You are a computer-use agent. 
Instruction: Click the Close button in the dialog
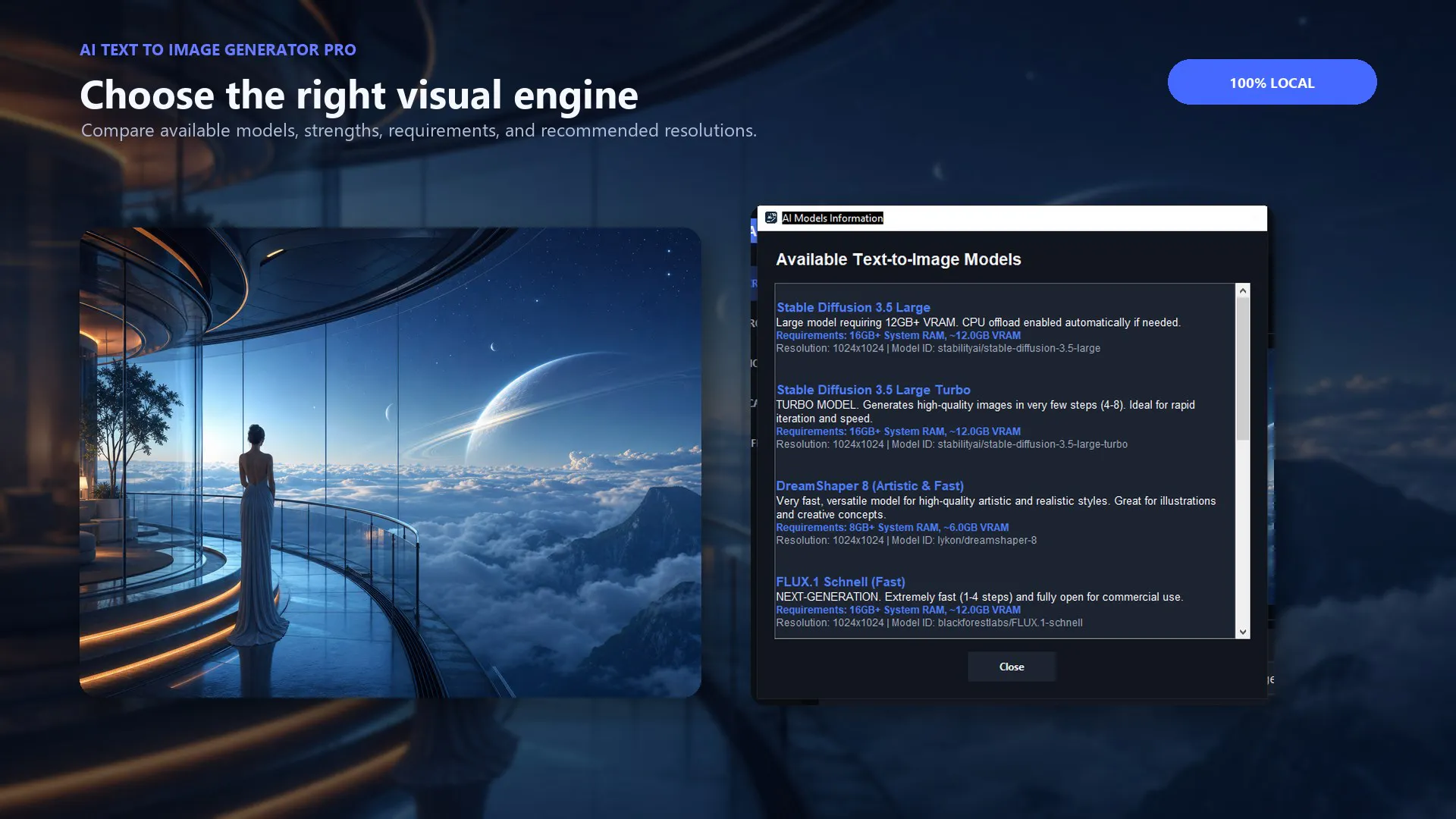[x=1011, y=667]
